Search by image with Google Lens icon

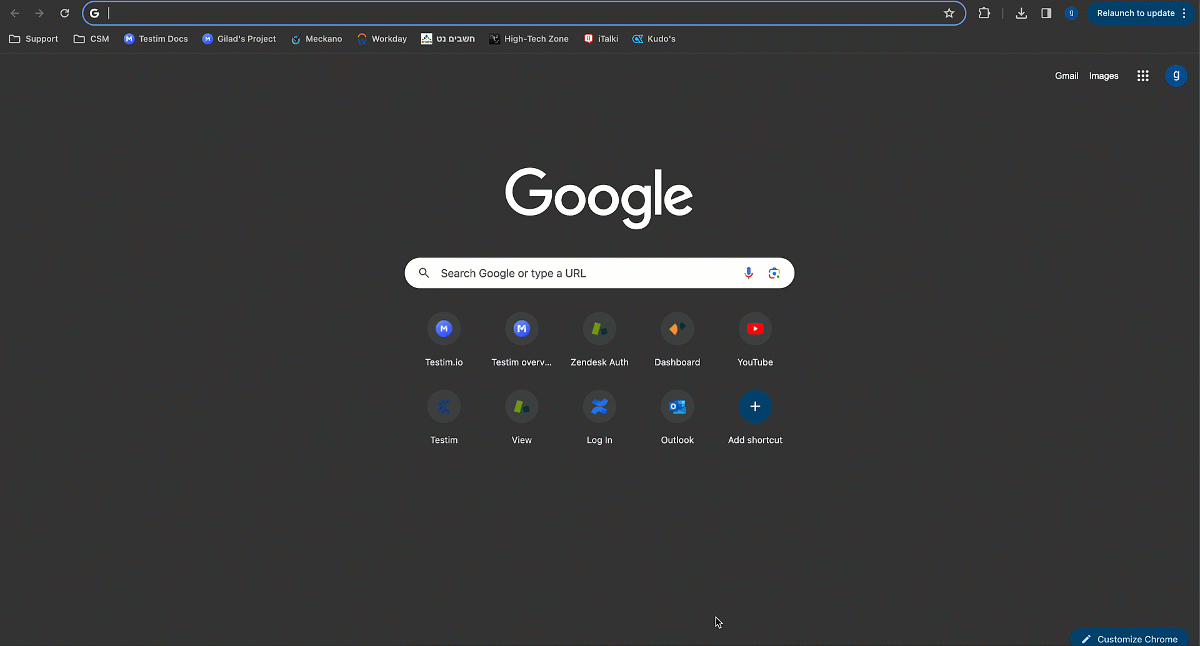(x=774, y=273)
